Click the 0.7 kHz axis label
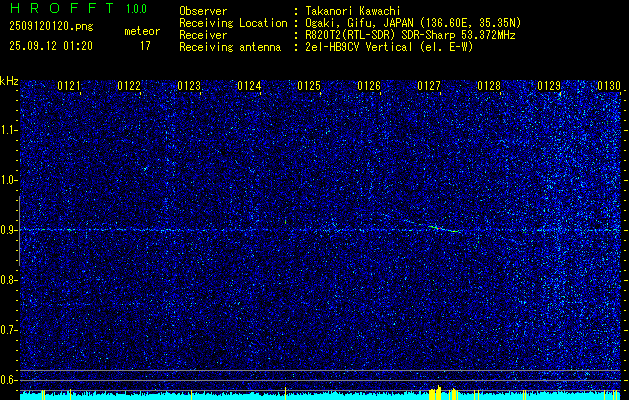Screen dimensions: 629x400 point(7,330)
